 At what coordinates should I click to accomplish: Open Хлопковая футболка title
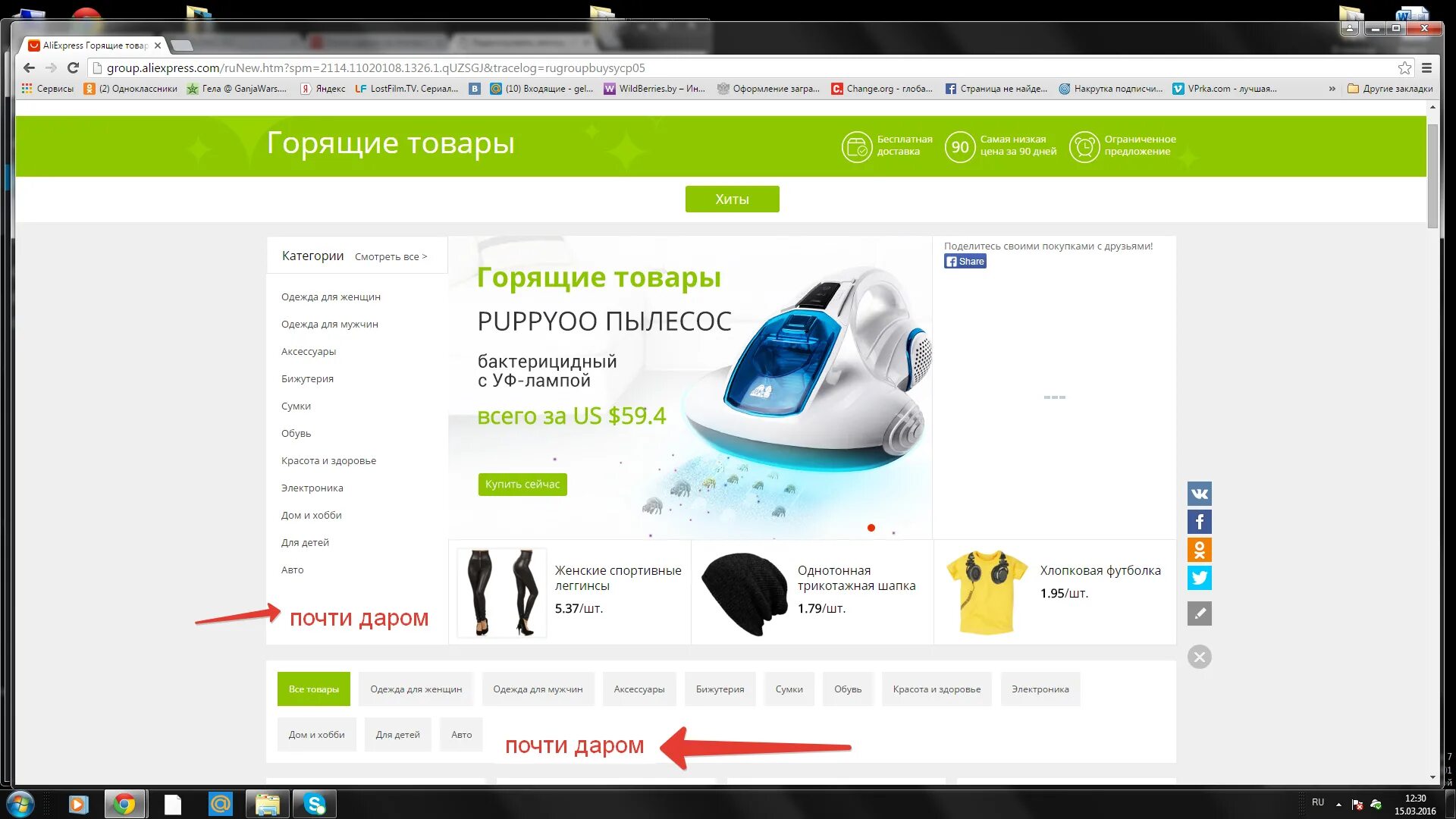[x=1100, y=570]
